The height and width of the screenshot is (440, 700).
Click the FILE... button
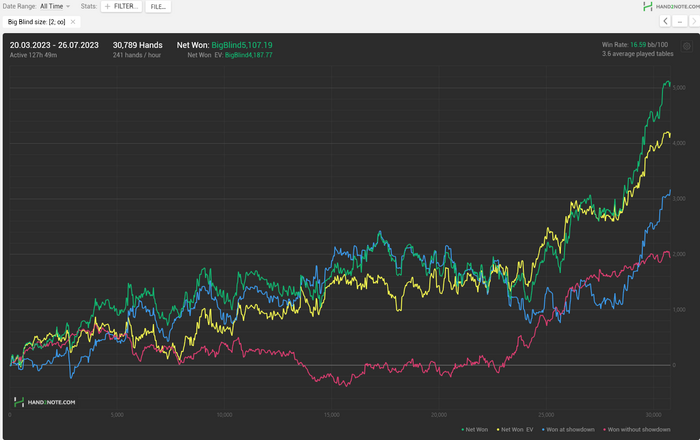click(158, 7)
